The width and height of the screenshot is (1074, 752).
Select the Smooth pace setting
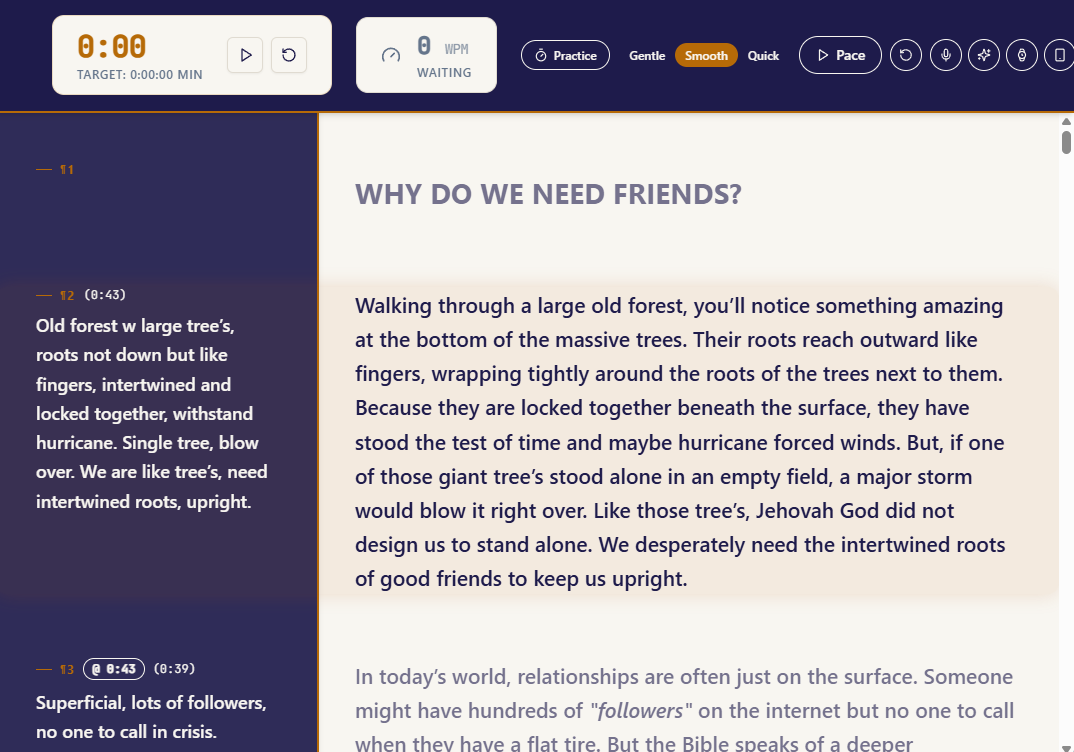(x=706, y=55)
